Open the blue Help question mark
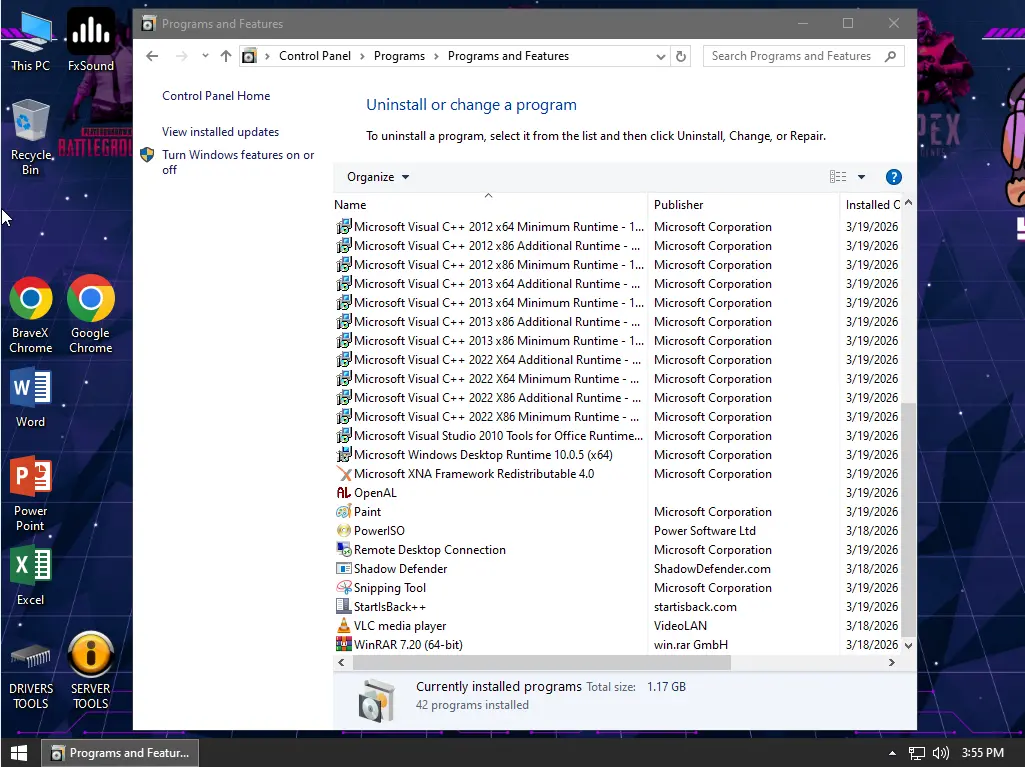The width and height of the screenshot is (1025, 767). [894, 177]
